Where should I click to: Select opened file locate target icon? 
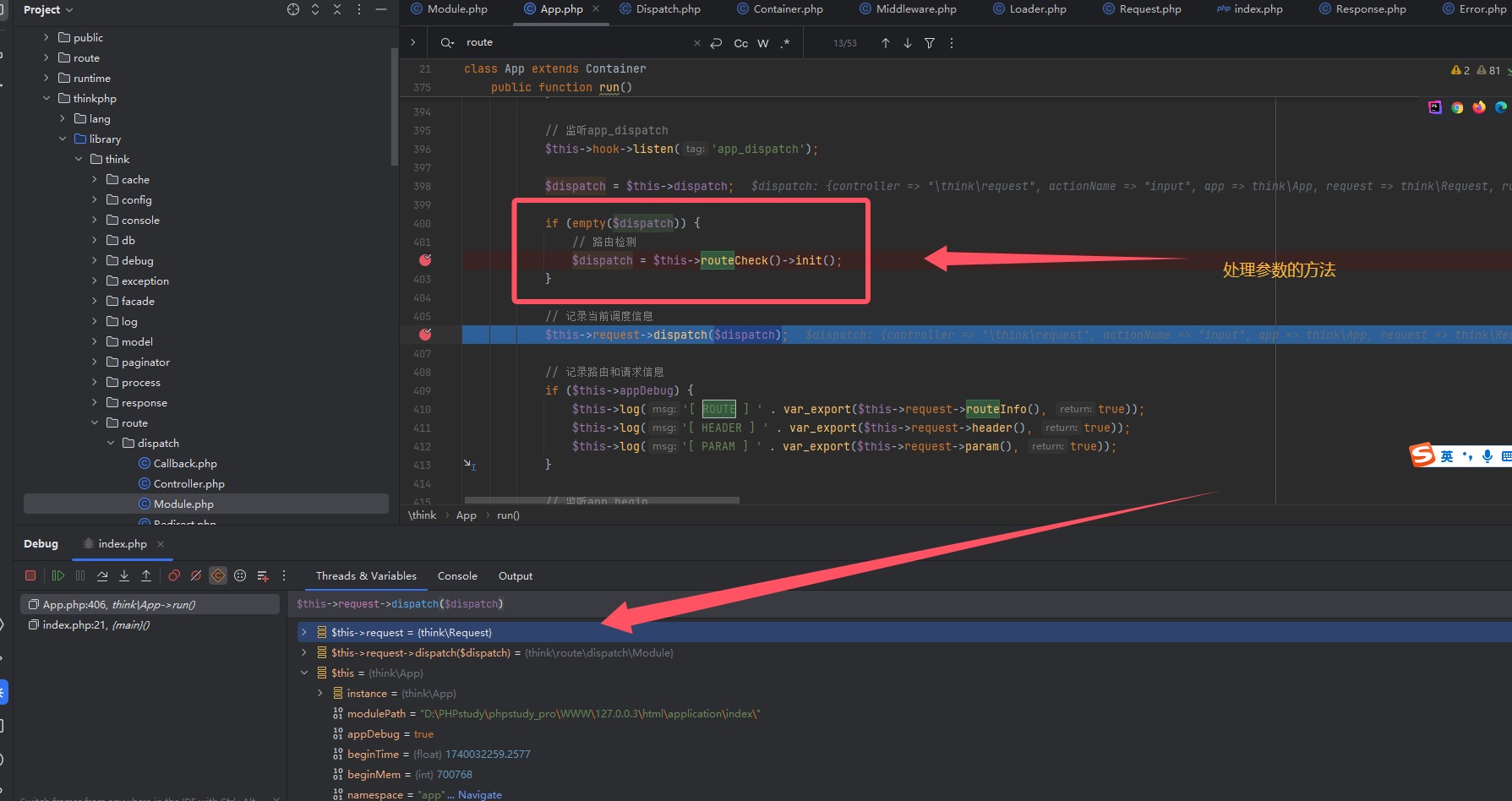pyautogui.click(x=293, y=9)
